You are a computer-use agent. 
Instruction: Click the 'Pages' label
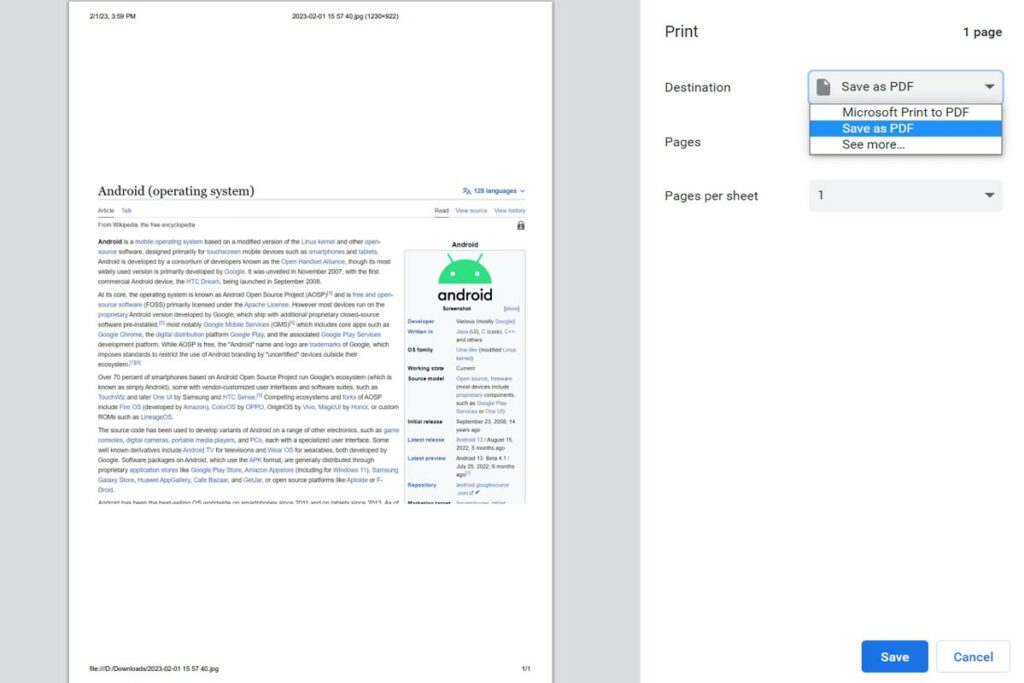click(x=682, y=142)
